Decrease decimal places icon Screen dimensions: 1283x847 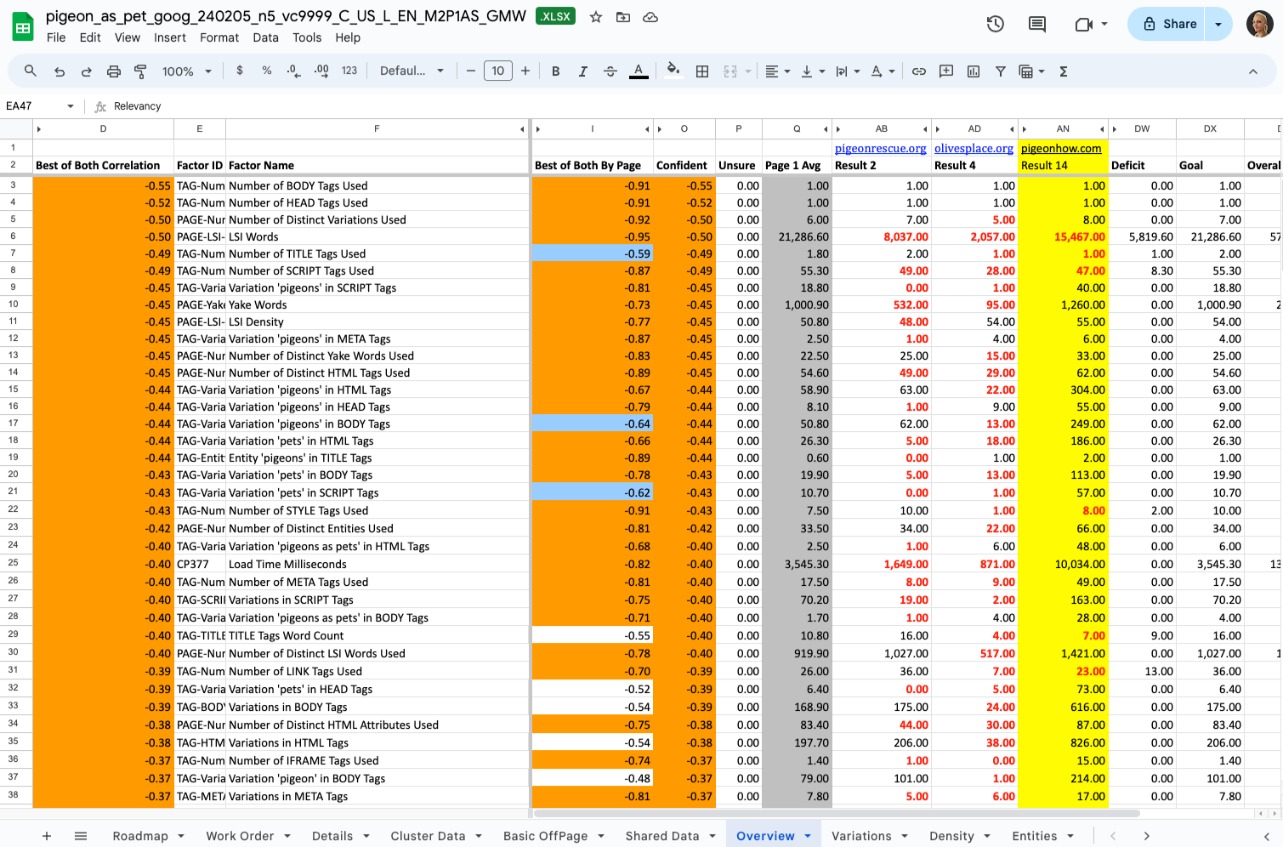pyautogui.click(x=293, y=71)
